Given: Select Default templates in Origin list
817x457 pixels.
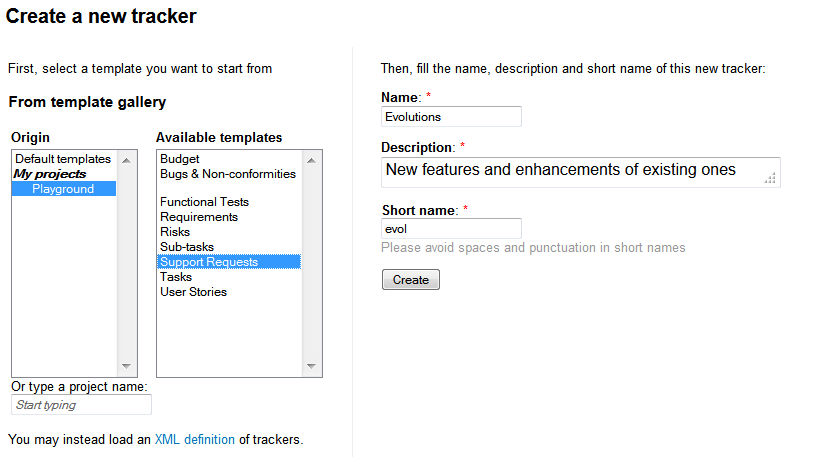Looking at the screenshot, I should [x=64, y=159].
